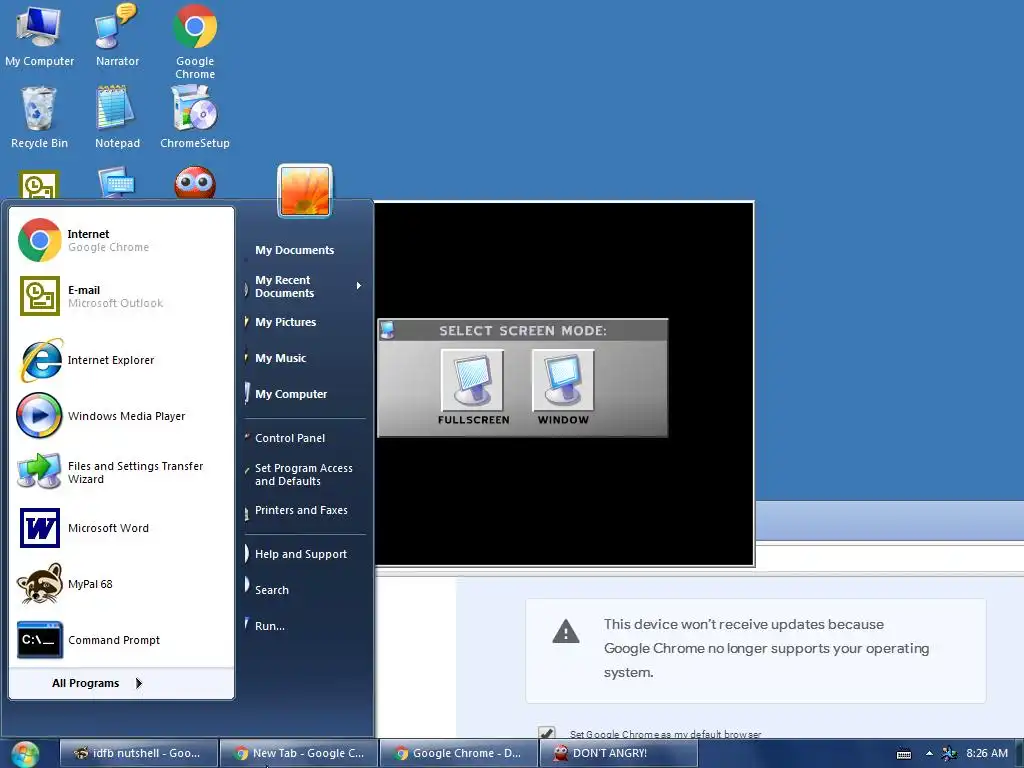Select Recycle Bin desktop icon

click(x=39, y=118)
